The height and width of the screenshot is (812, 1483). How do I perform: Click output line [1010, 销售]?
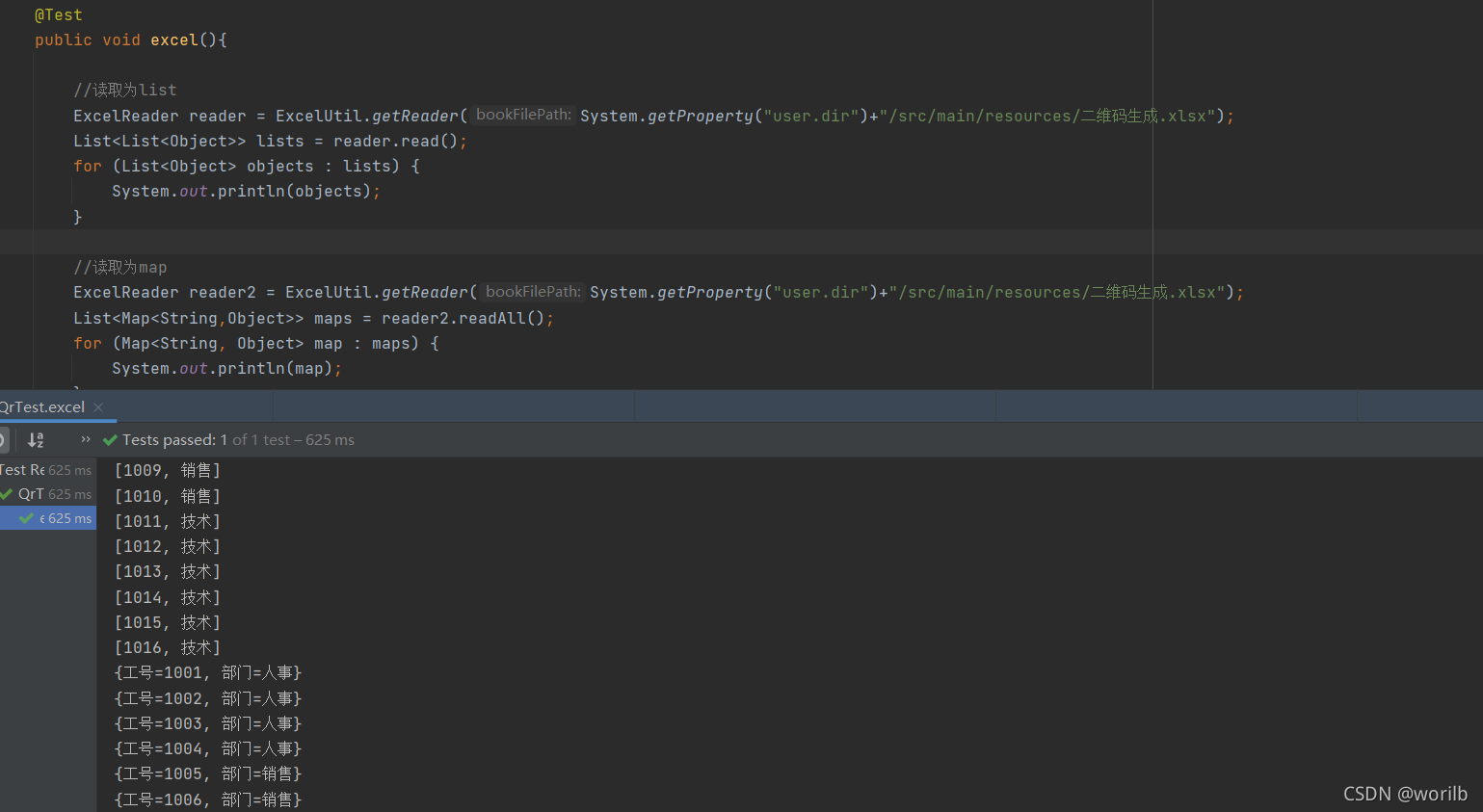click(x=168, y=496)
